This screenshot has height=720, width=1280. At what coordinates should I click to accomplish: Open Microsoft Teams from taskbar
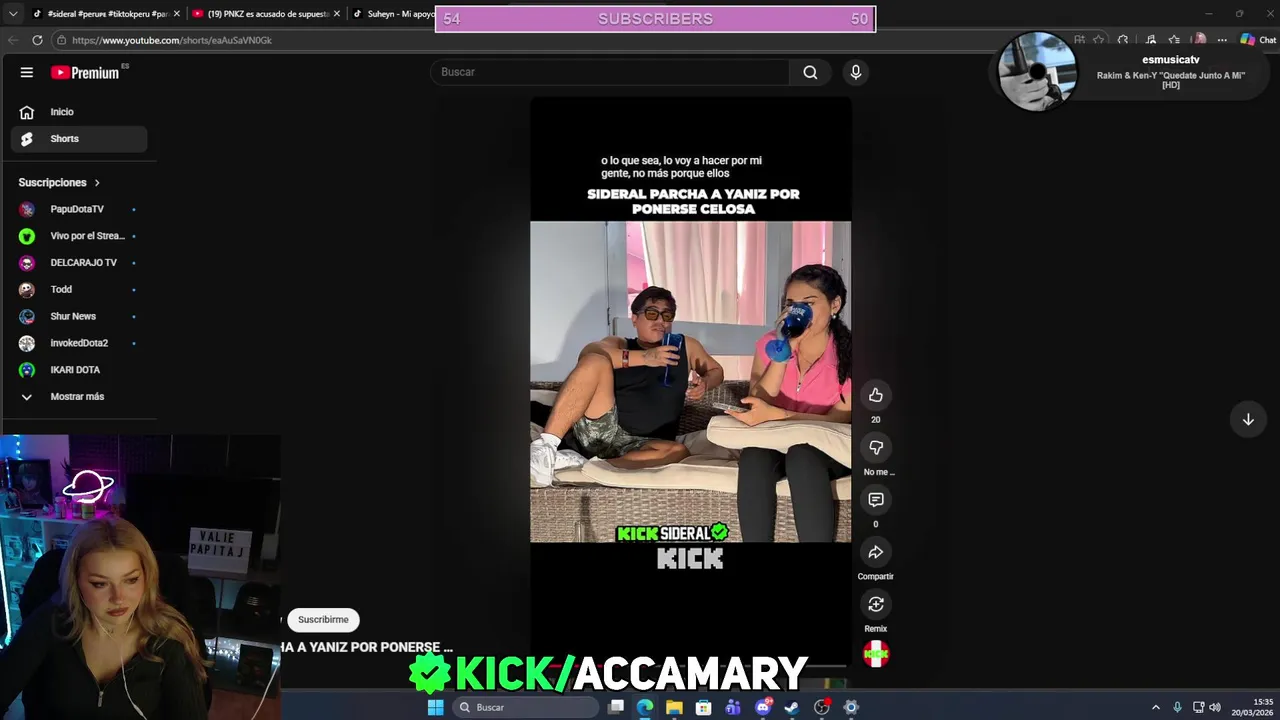coord(733,707)
